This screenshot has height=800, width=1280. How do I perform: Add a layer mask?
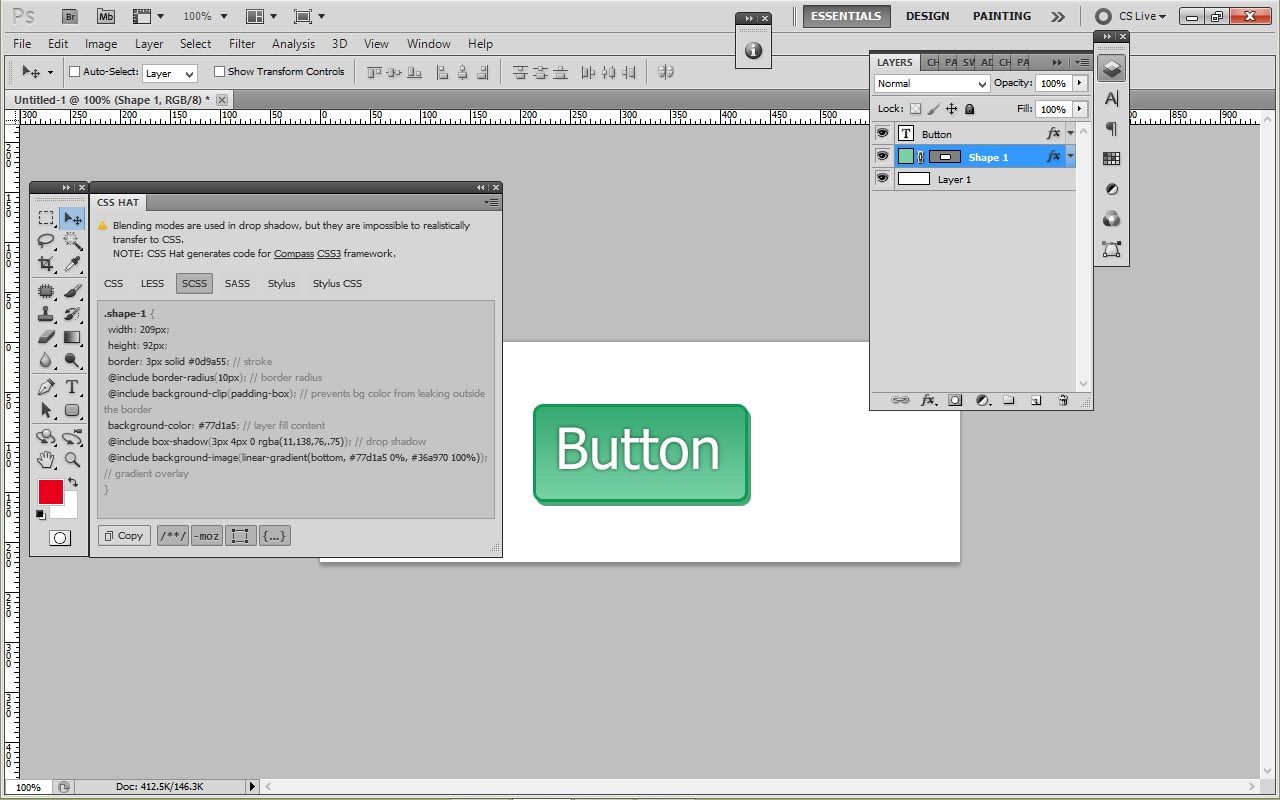[x=955, y=400]
